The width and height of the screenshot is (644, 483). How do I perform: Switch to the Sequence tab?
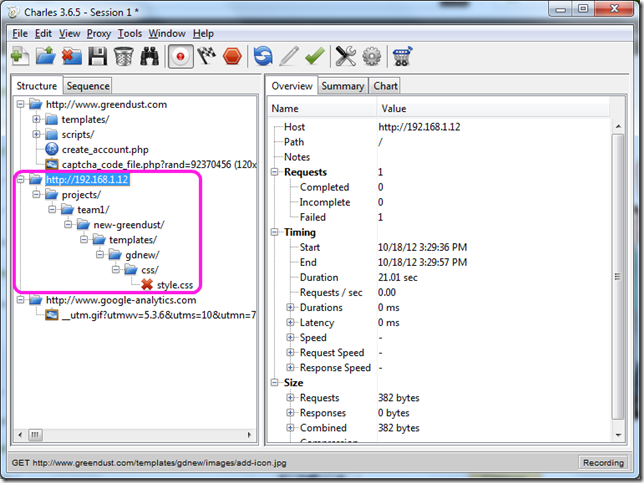(88, 86)
